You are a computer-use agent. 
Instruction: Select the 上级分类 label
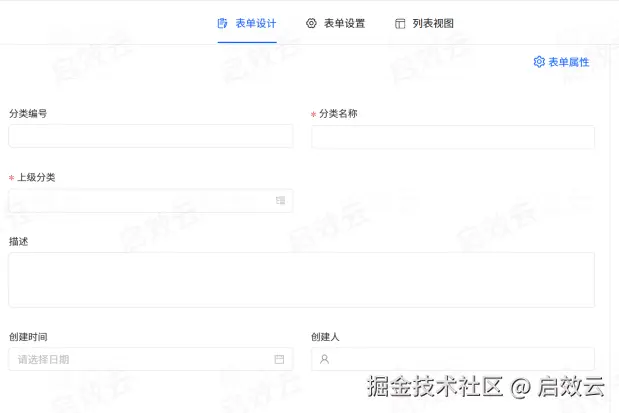36,177
